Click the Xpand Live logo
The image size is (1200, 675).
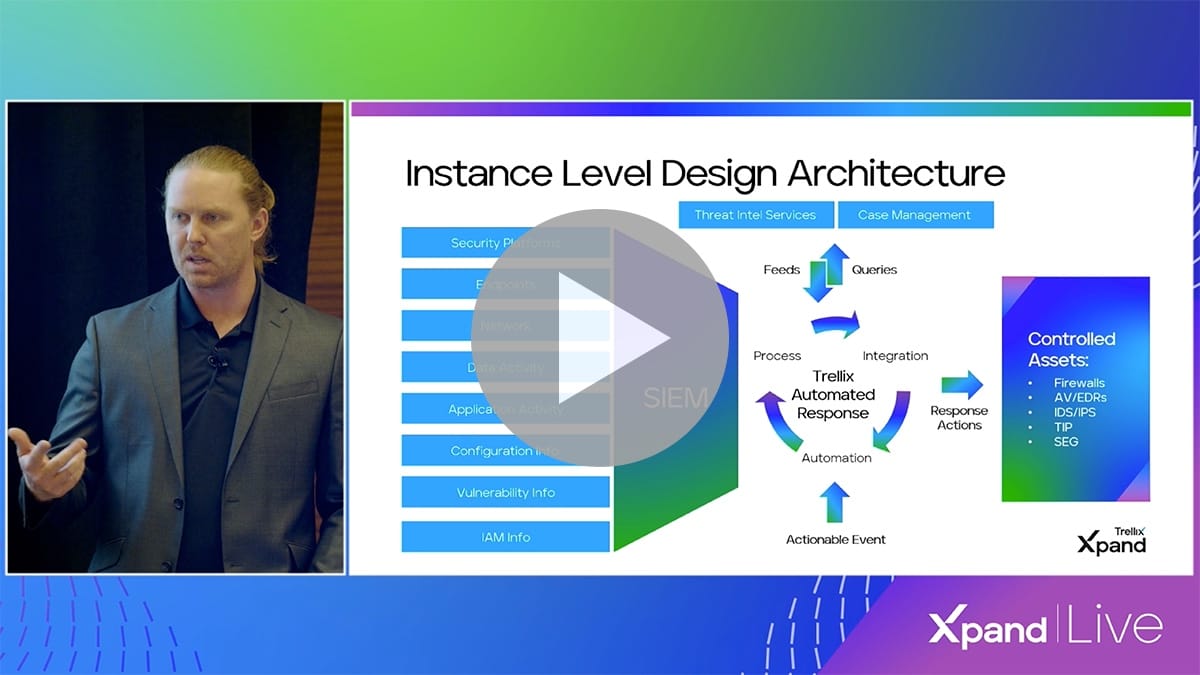point(1046,627)
